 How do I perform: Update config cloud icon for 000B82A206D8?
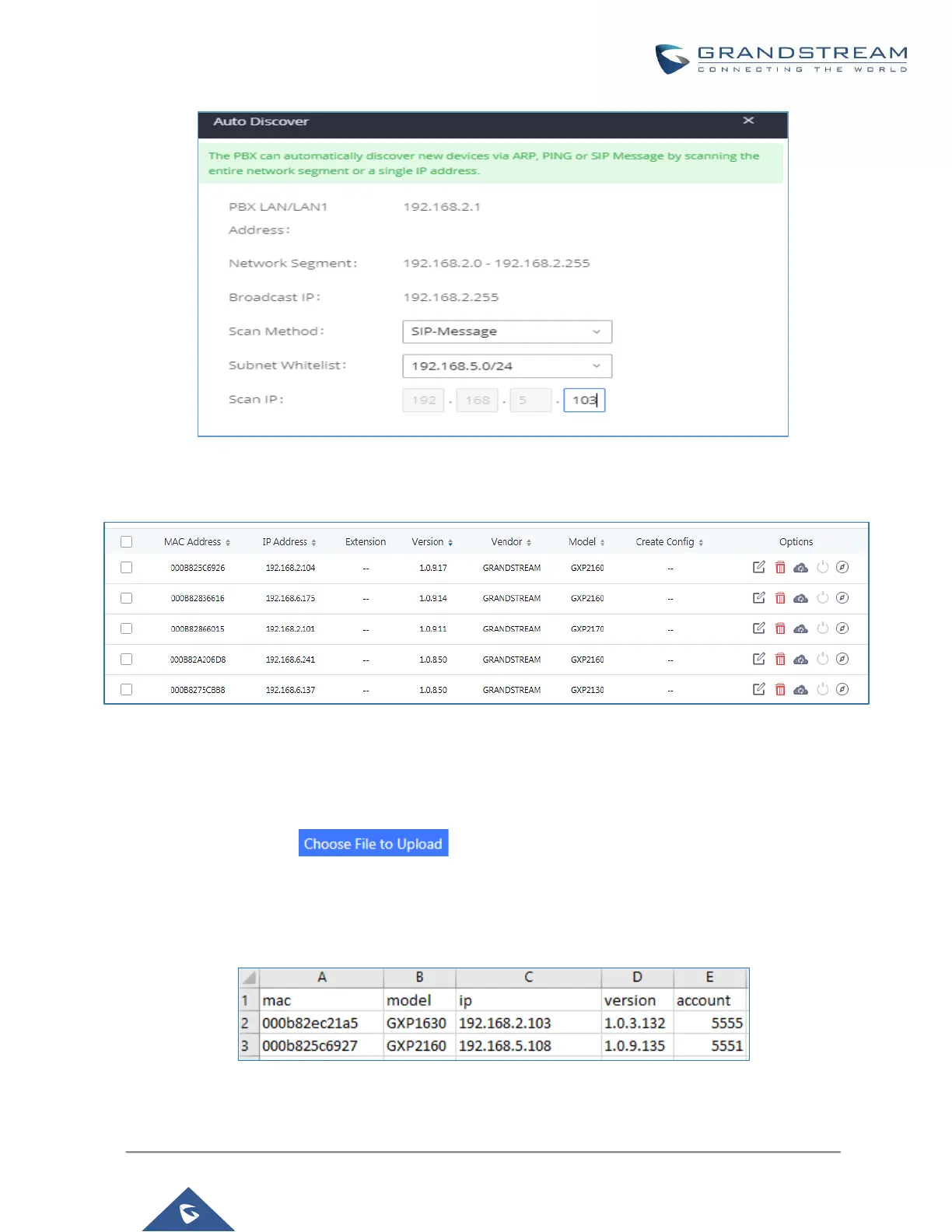(800, 660)
